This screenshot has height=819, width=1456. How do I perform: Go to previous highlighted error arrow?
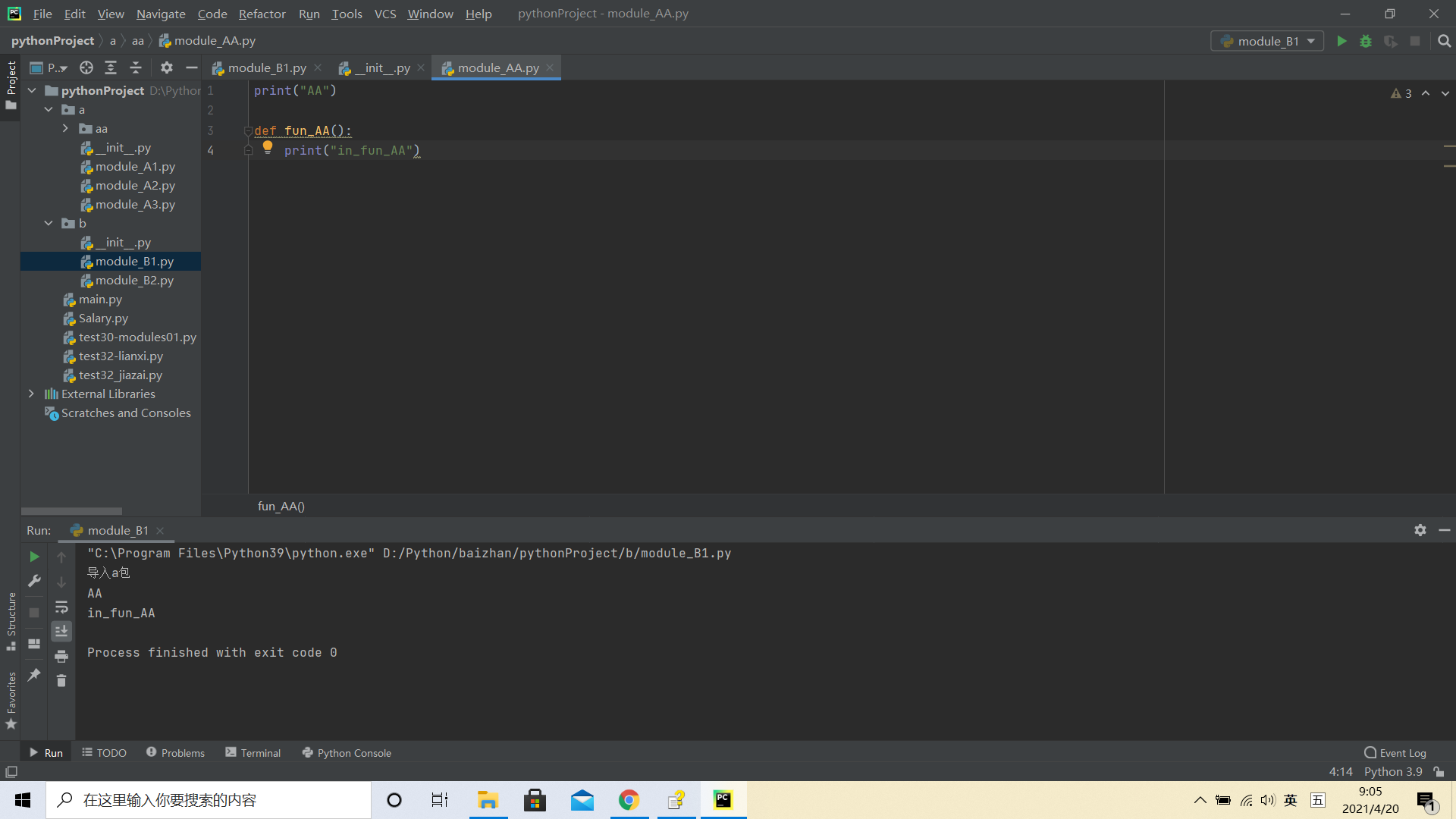pos(1426,93)
